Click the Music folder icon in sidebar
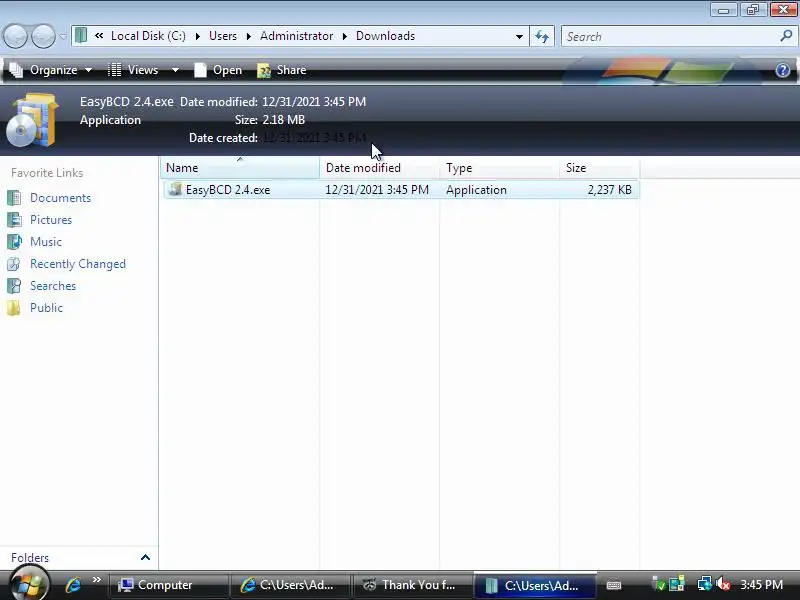The image size is (800, 600). [14, 241]
